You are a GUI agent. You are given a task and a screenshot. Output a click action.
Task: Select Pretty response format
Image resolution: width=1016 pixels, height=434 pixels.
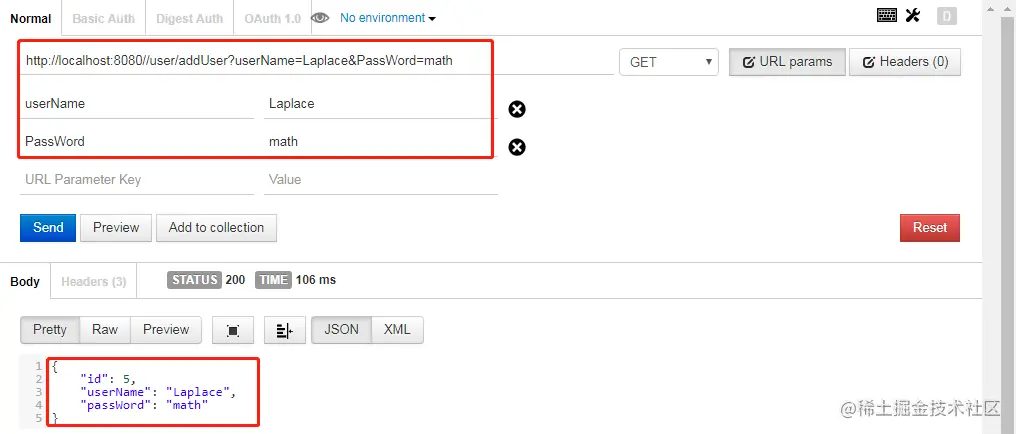(50, 330)
